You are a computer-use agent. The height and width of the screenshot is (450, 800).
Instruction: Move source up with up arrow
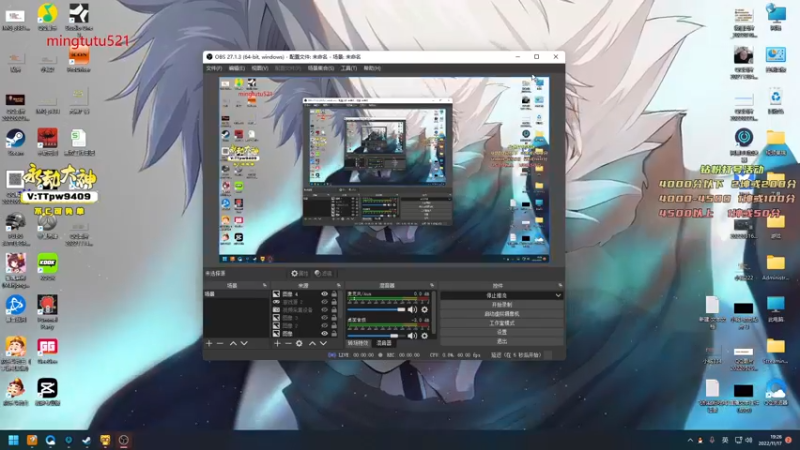(x=312, y=343)
